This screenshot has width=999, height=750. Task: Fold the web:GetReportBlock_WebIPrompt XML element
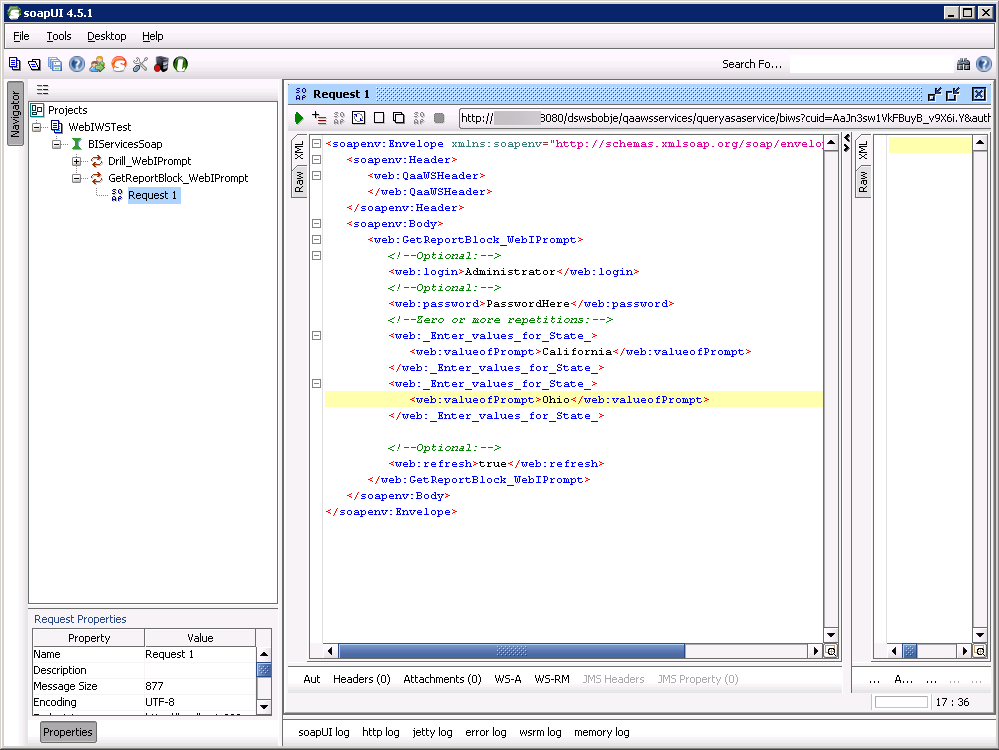pos(316,240)
